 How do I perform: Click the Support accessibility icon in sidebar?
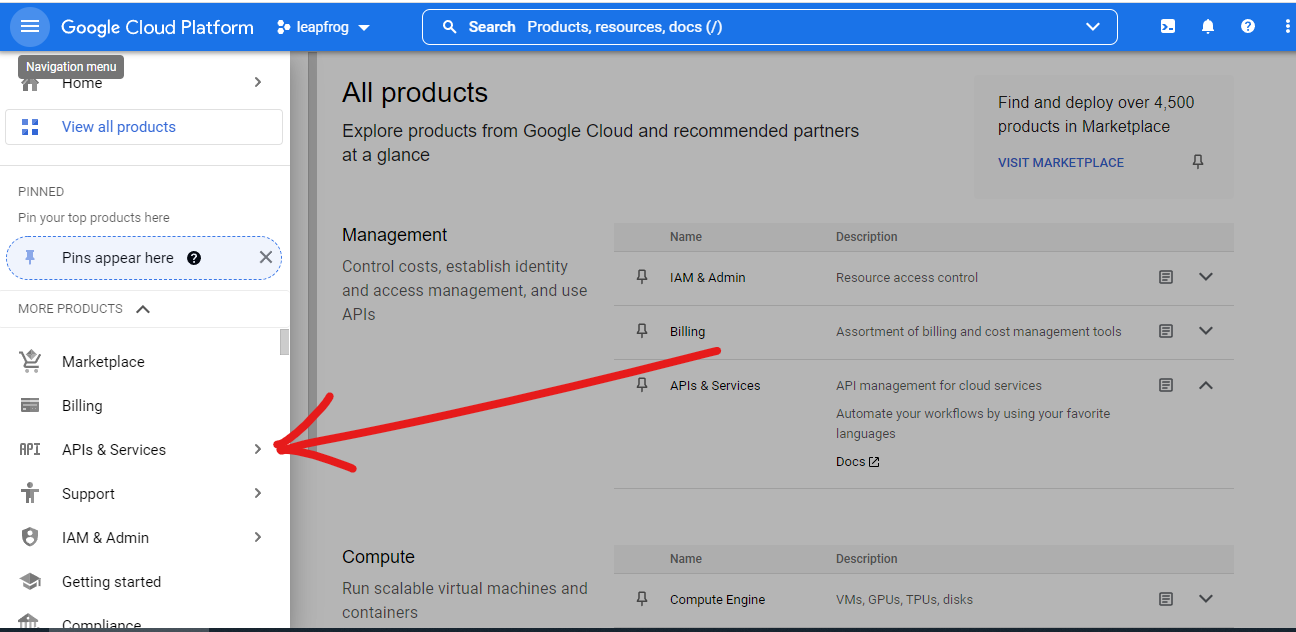(x=30, y=494)
